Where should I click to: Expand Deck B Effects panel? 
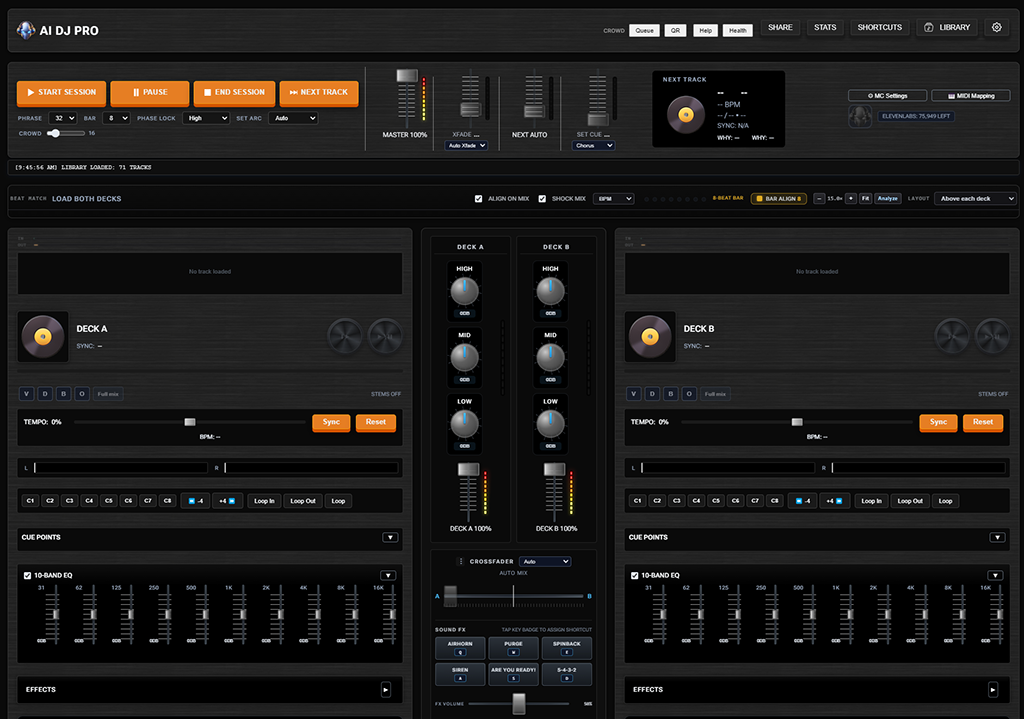993,690
